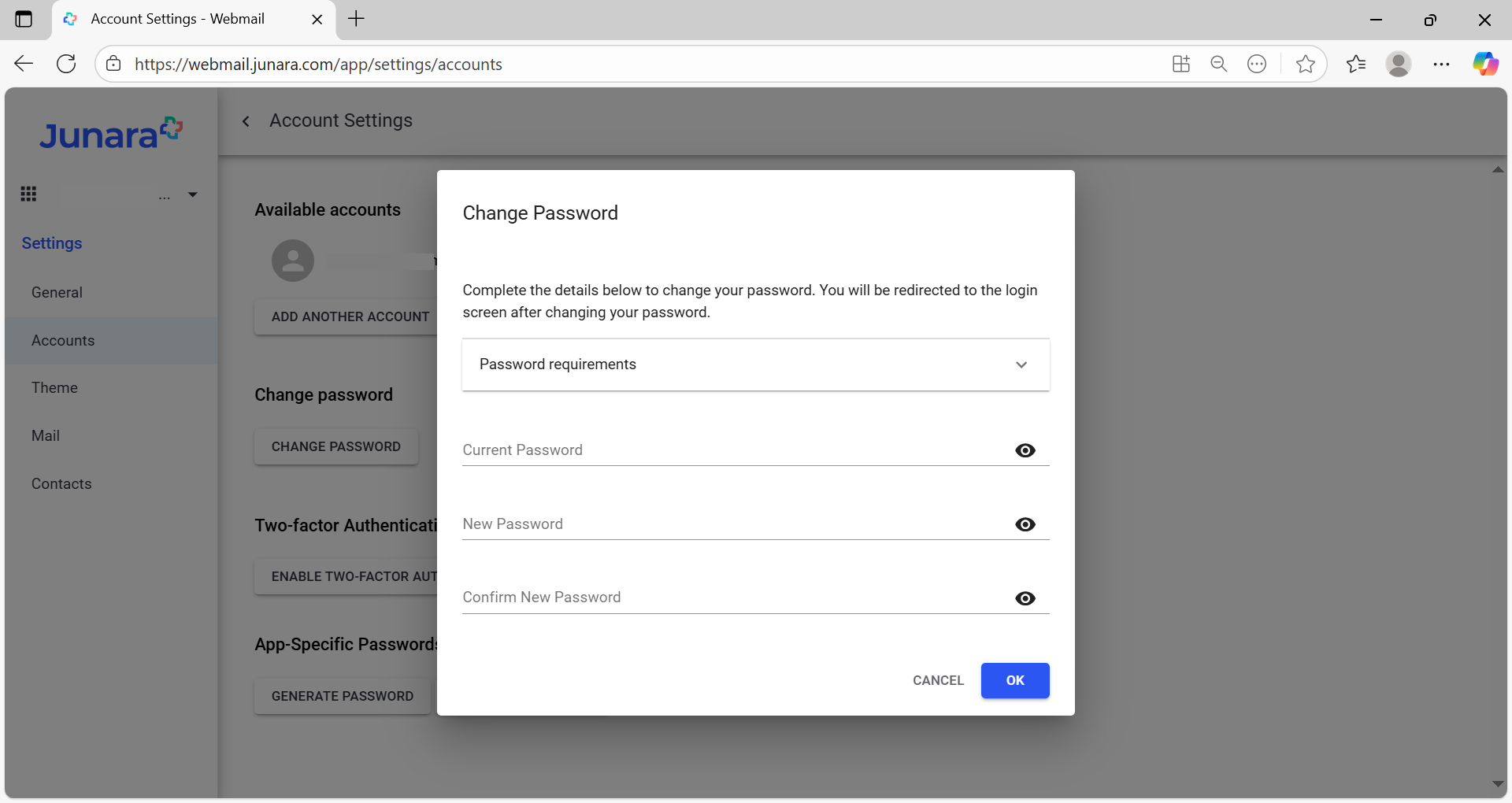Select Accounts in the settings sidebar

[x=111, y=340]
